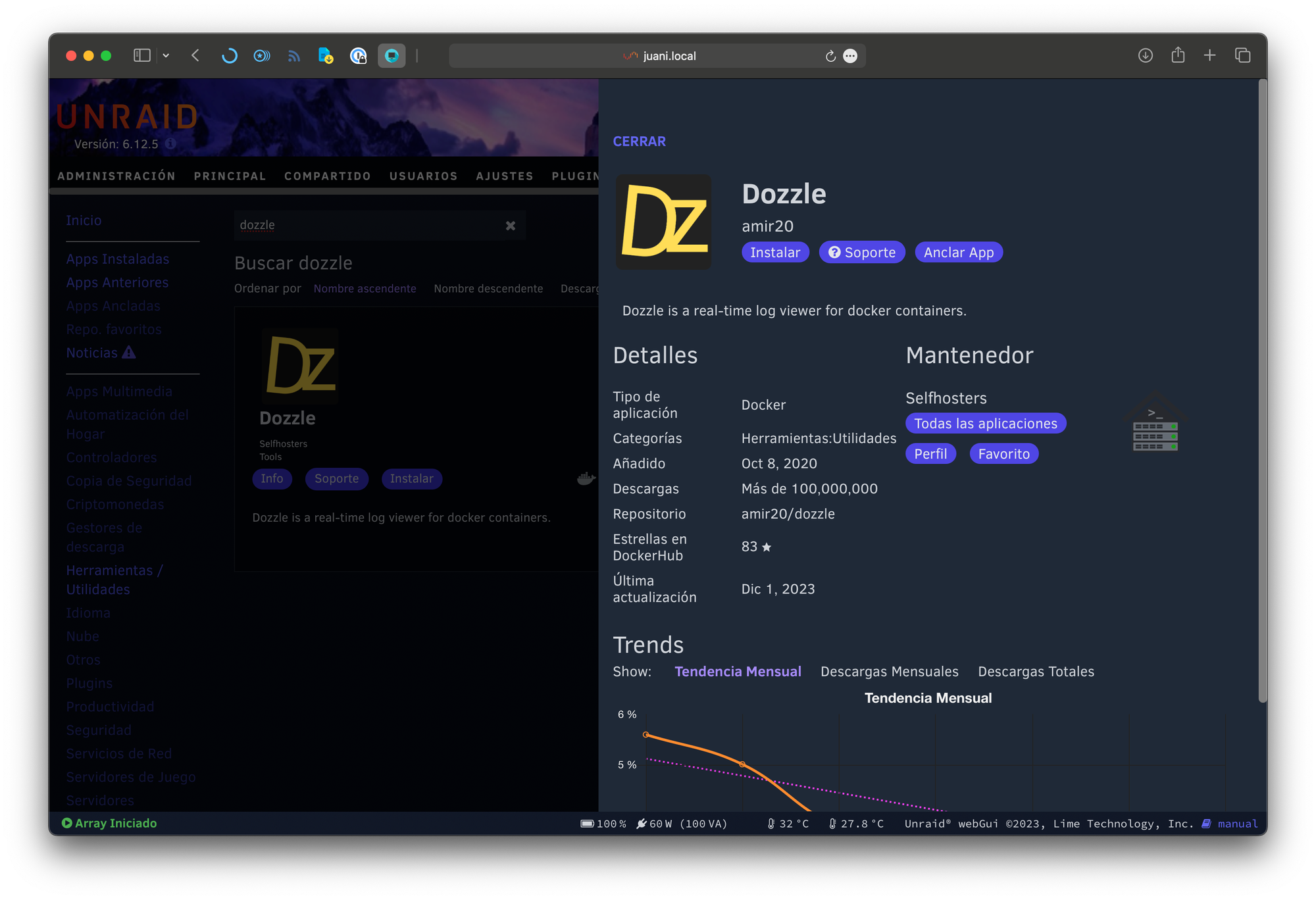Screen dimensions: 1316x900
Task: Click Instalar in the details panel
Action: (775, 253)
